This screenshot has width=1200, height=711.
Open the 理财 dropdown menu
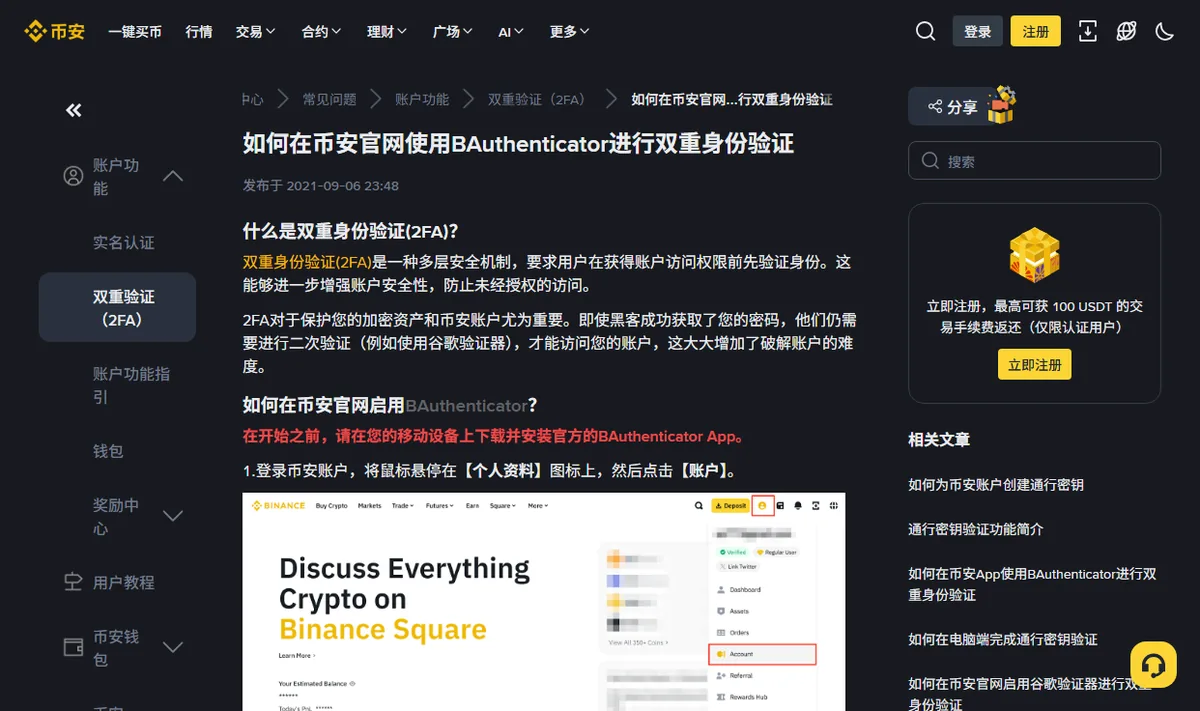[x=387, y=32]
